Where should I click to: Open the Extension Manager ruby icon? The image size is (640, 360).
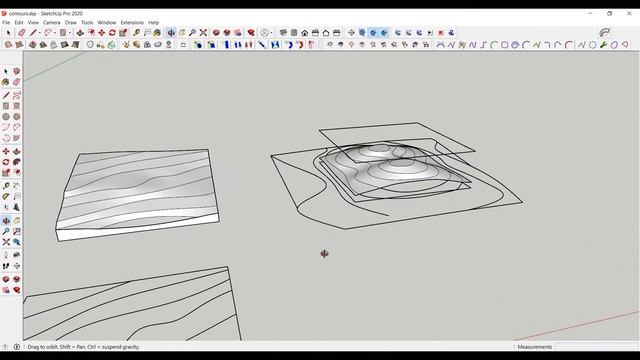tap(251, 33)
